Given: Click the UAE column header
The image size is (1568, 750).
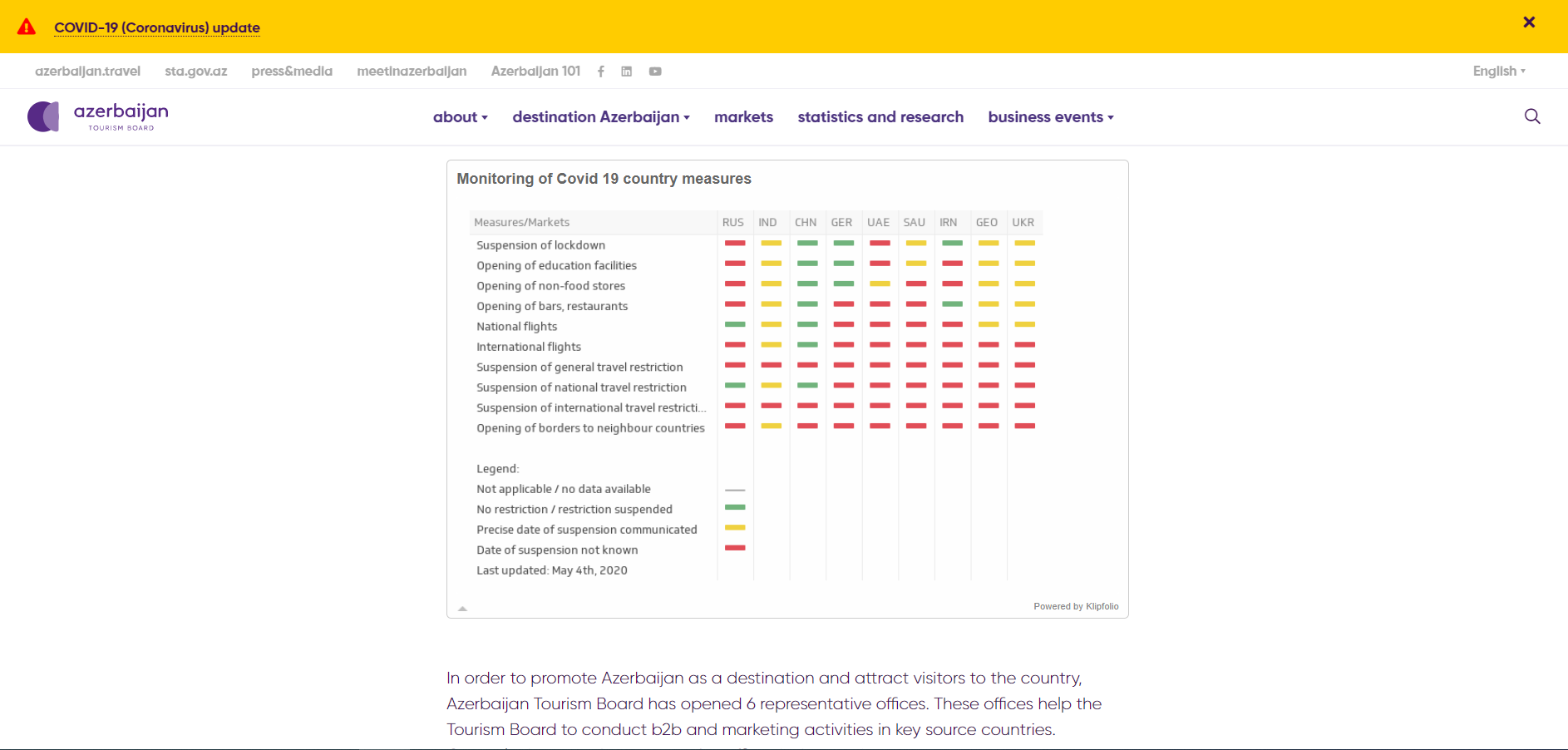Looking at the screenshot, I should (878, 222).
